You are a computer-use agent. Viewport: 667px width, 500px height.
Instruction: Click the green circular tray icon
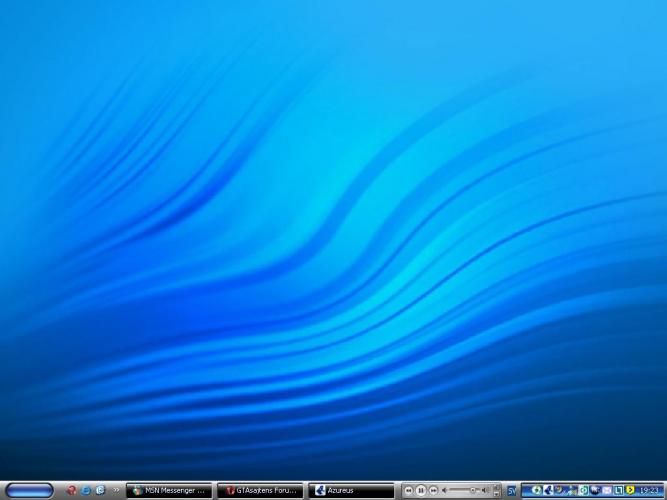[x=537, y=490]
